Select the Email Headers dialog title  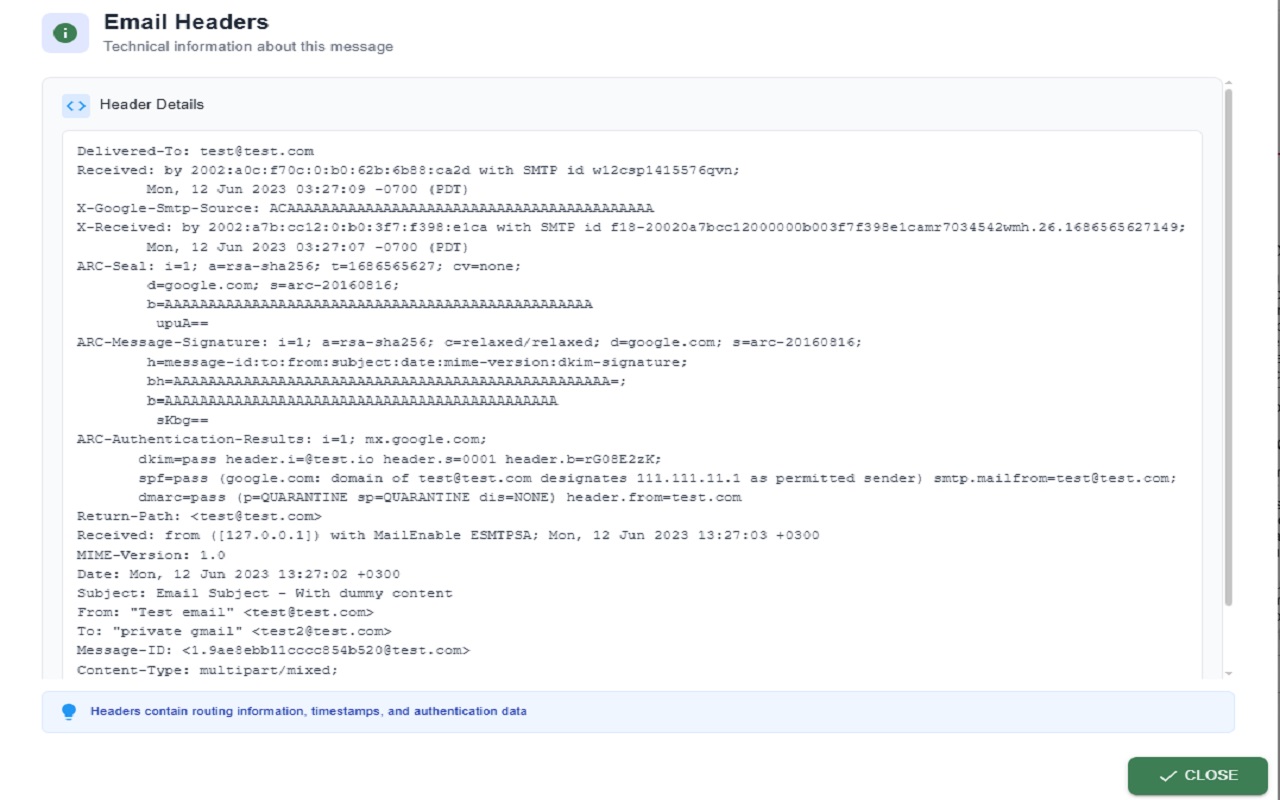(186, 20)
